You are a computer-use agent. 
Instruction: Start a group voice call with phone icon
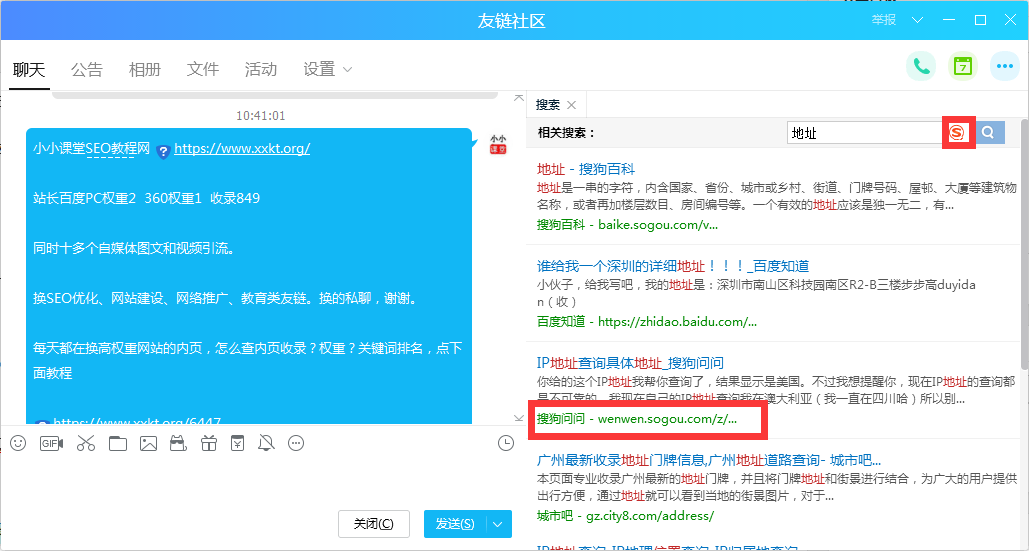click(x=921, y=66)
